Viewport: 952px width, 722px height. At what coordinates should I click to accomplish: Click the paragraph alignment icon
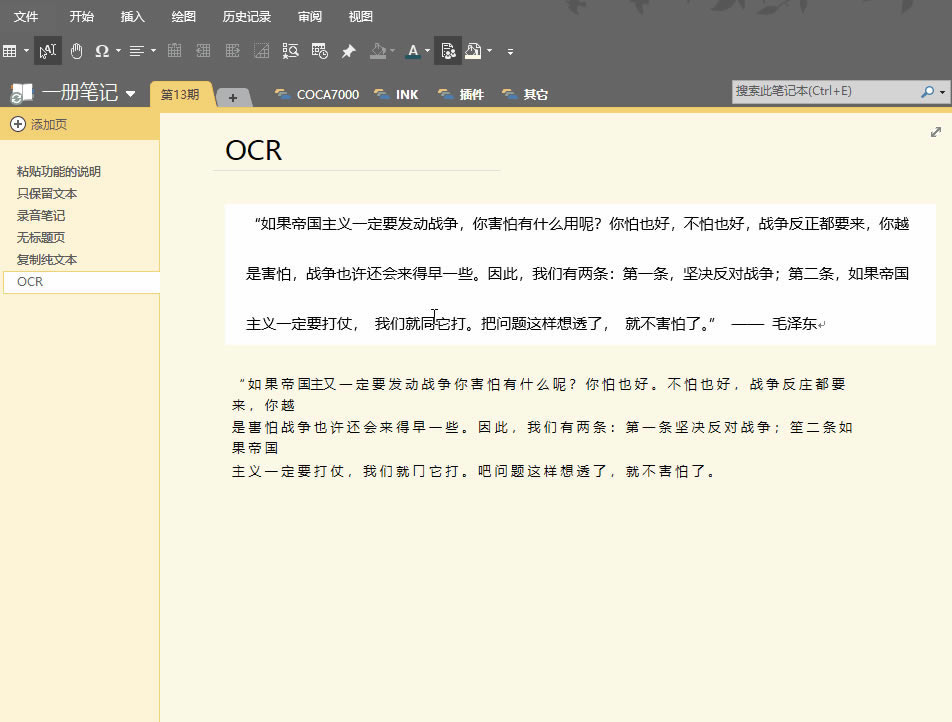pos(137,50)
